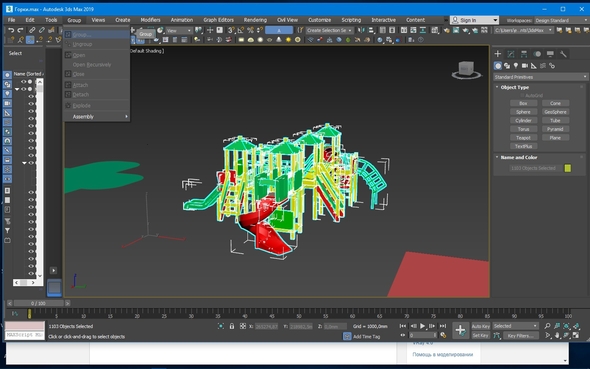Click the Teapot primitive button
The image size is (590, 369).
click(523, 138)
